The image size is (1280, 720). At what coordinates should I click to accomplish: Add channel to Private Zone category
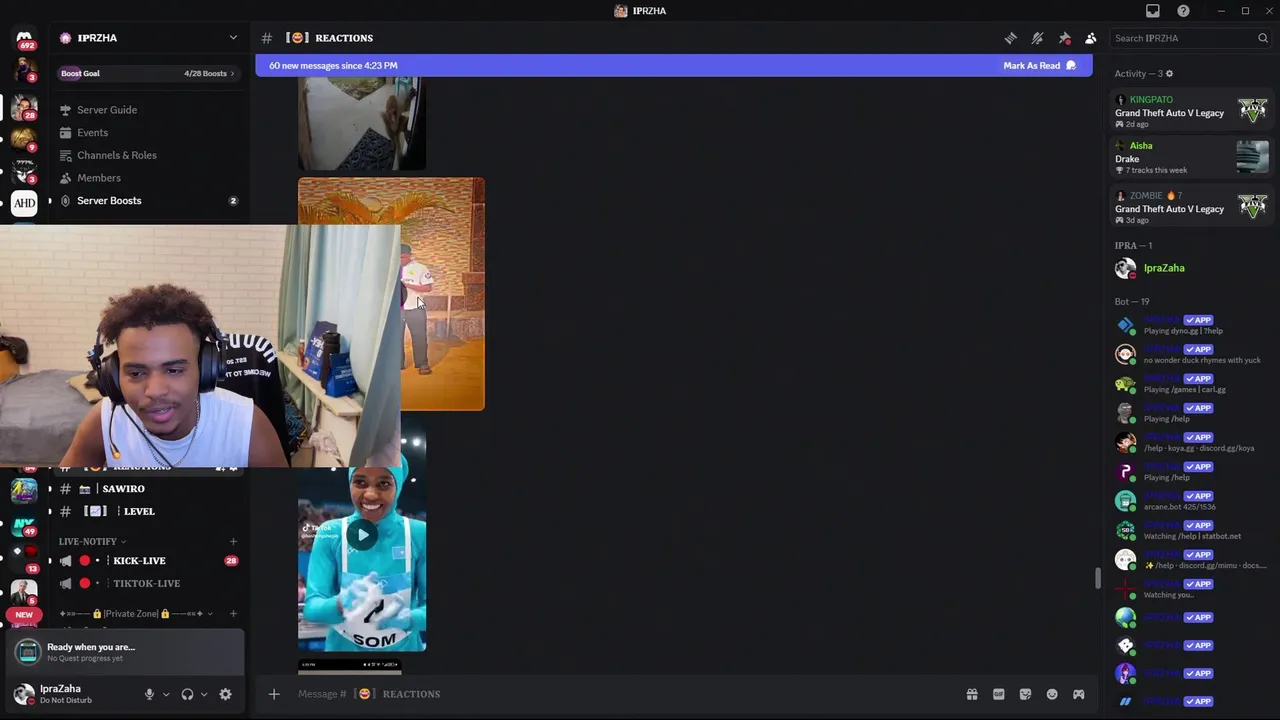(233, 613)
